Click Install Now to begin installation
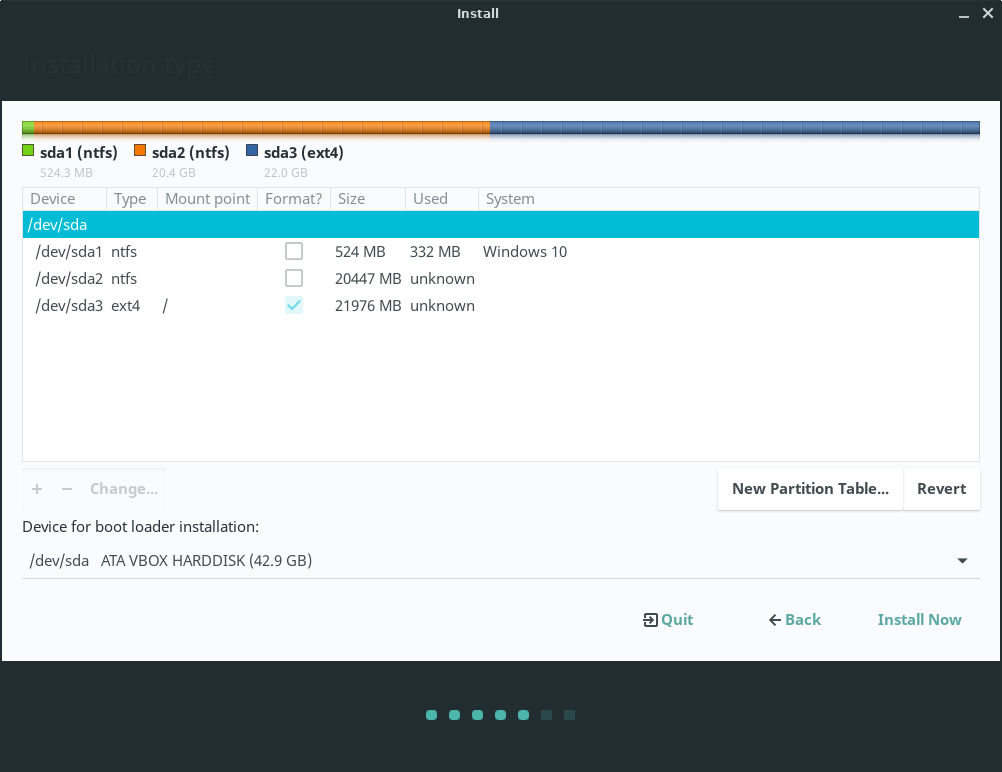Image resolution: width=1002 pixels, height=772 pixels. coord(919,620)
